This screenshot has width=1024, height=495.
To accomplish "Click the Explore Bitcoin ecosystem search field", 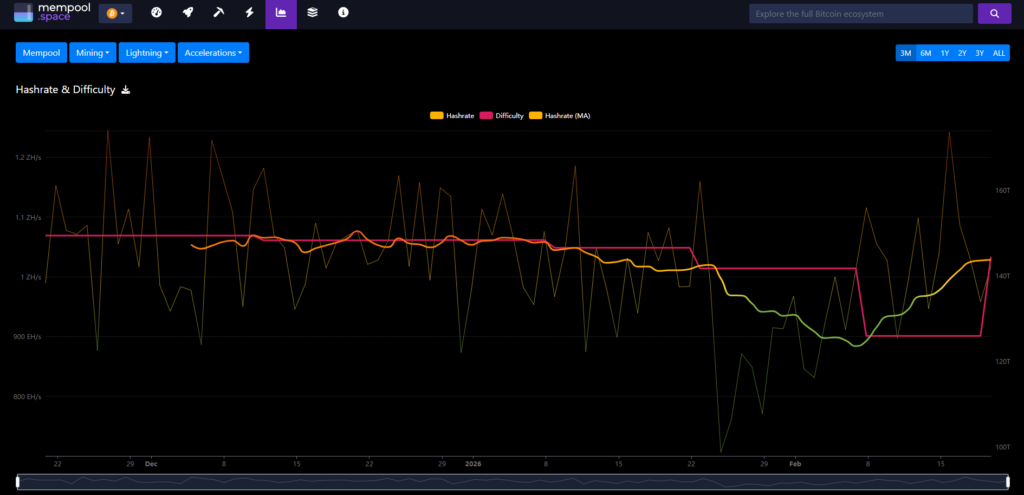I will (x=860, y=14).
